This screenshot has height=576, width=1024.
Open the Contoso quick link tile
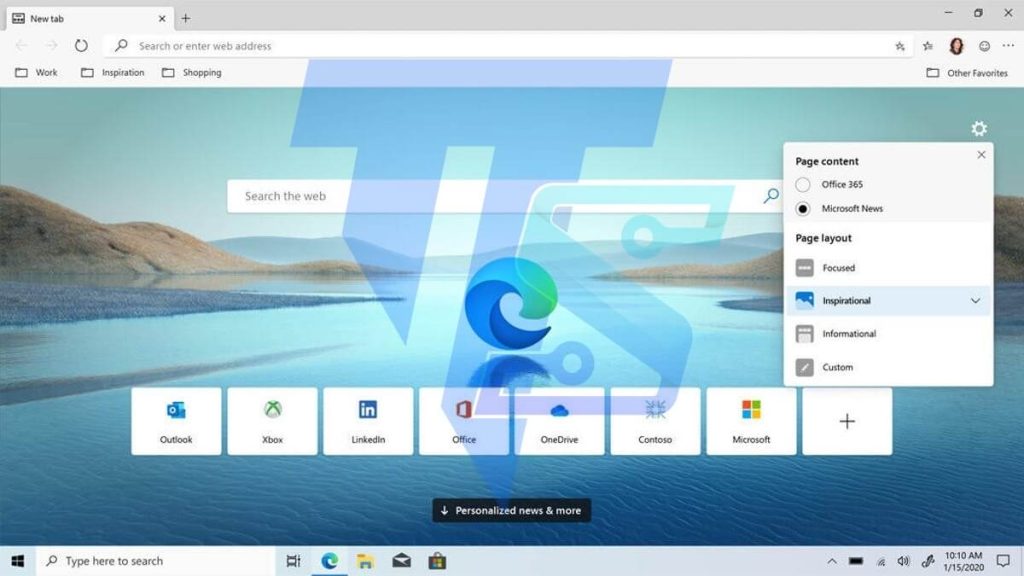click(655, 421)
